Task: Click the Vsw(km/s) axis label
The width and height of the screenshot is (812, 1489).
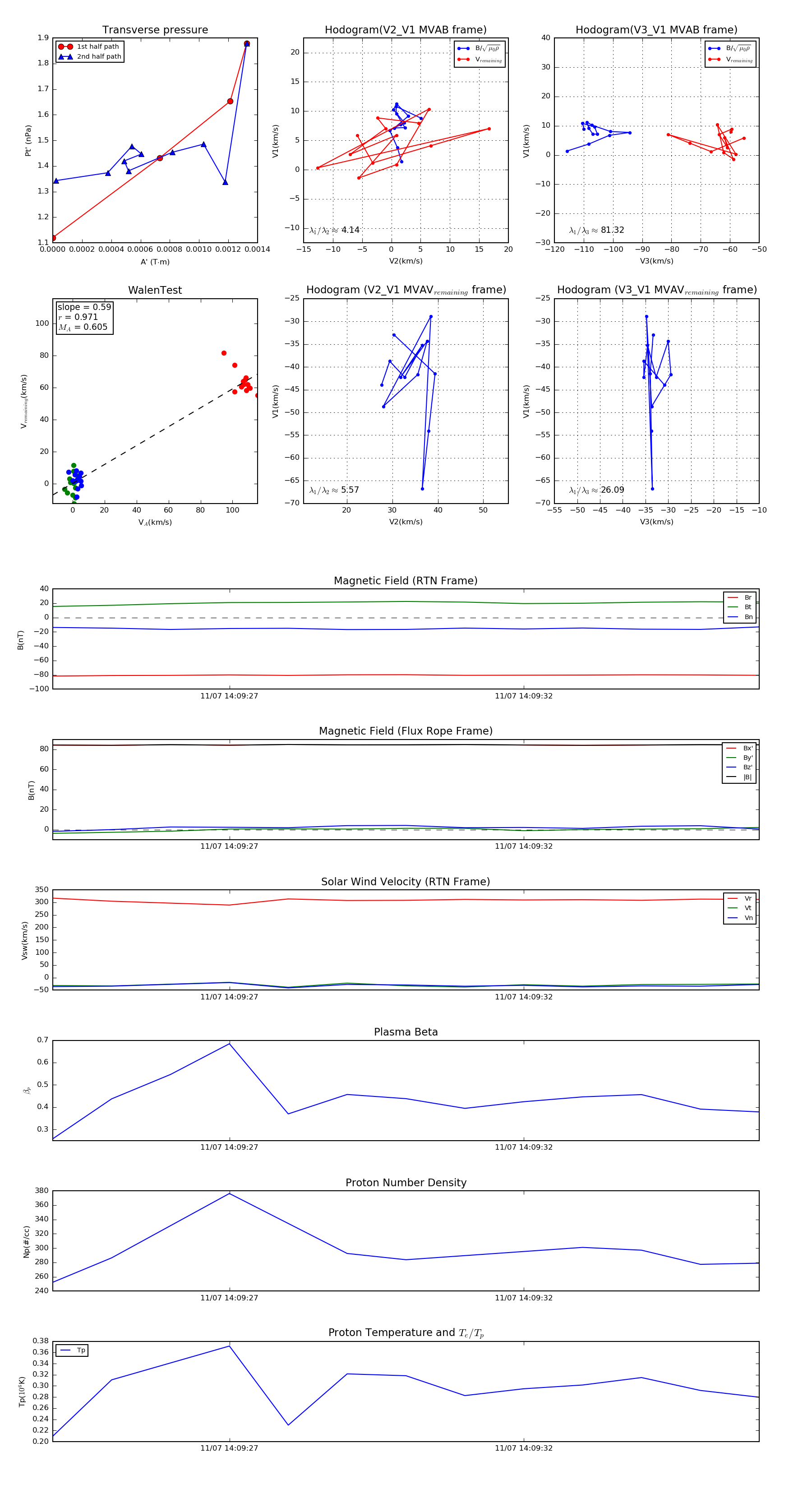Action: click(24, 940)
